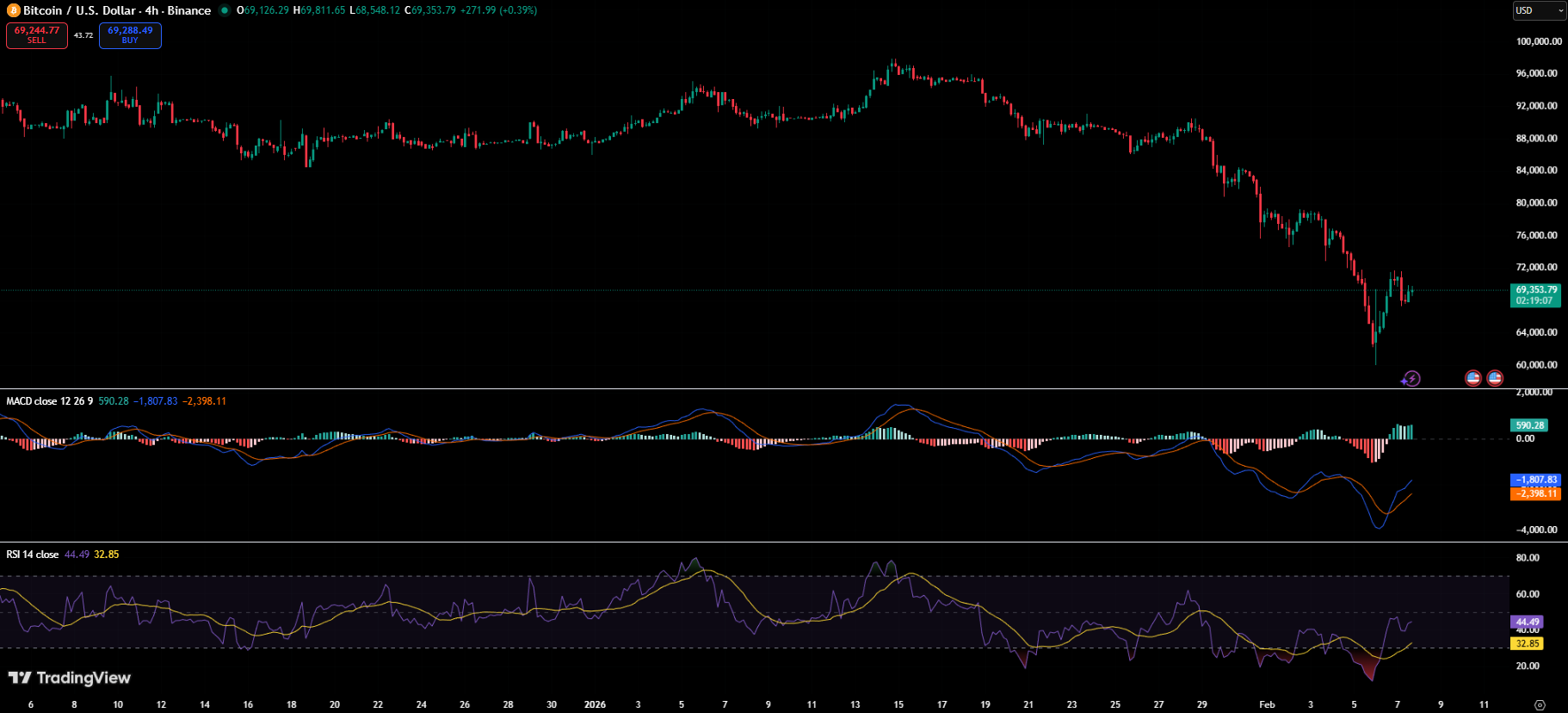Viewport: 1568px width, 713px height.
Task: Click the purple RSI value label 44.49
Action: click(x=1527, y=622)
